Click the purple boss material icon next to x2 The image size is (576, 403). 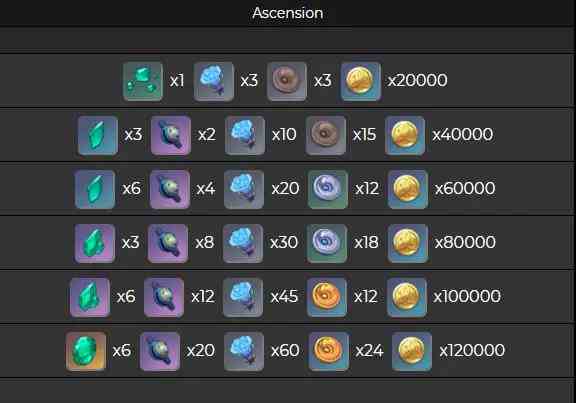[x=171, y=135]
